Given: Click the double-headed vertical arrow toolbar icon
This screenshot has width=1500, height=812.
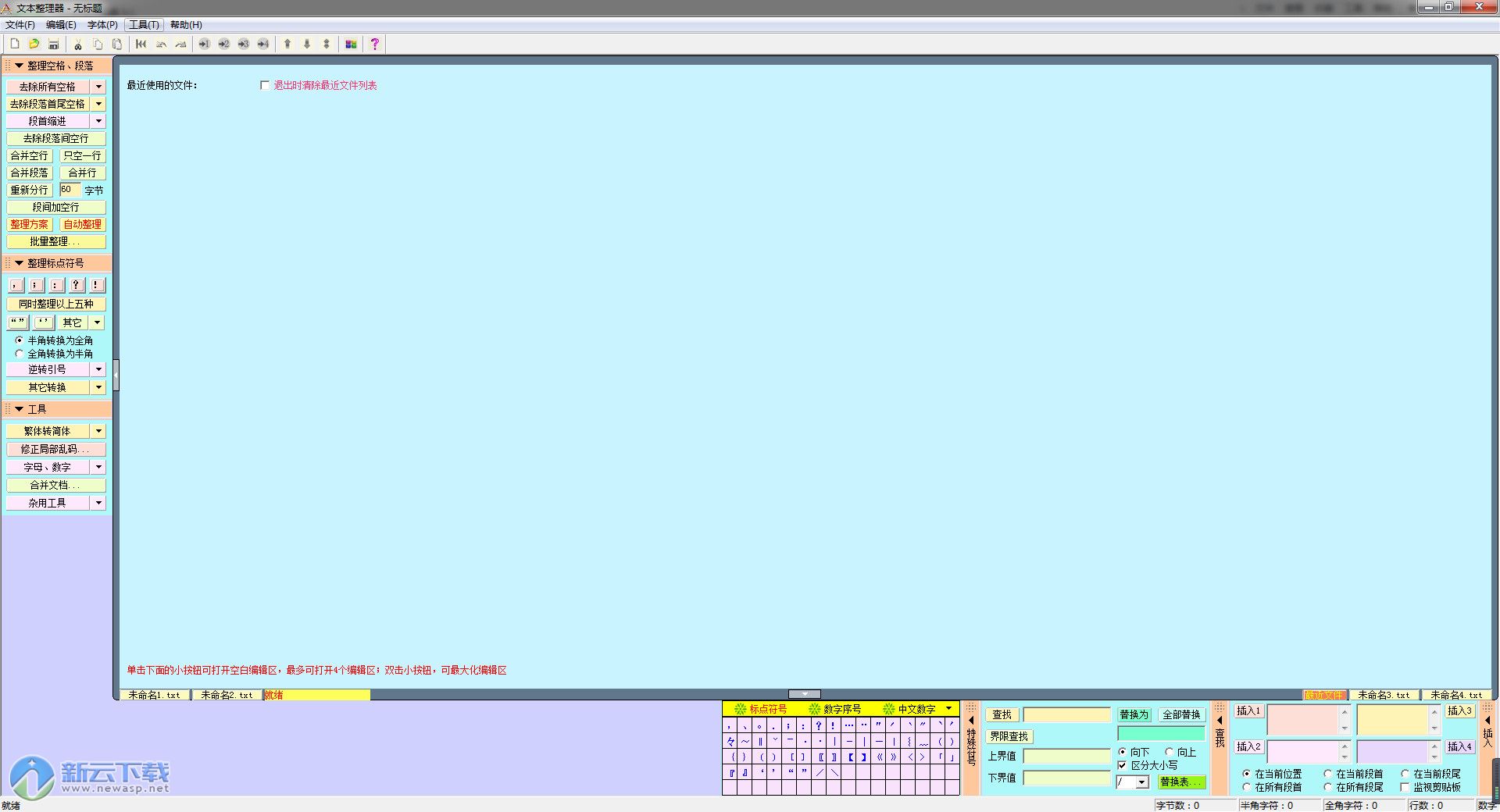Looking at the screenshot, I should [327, 44].
